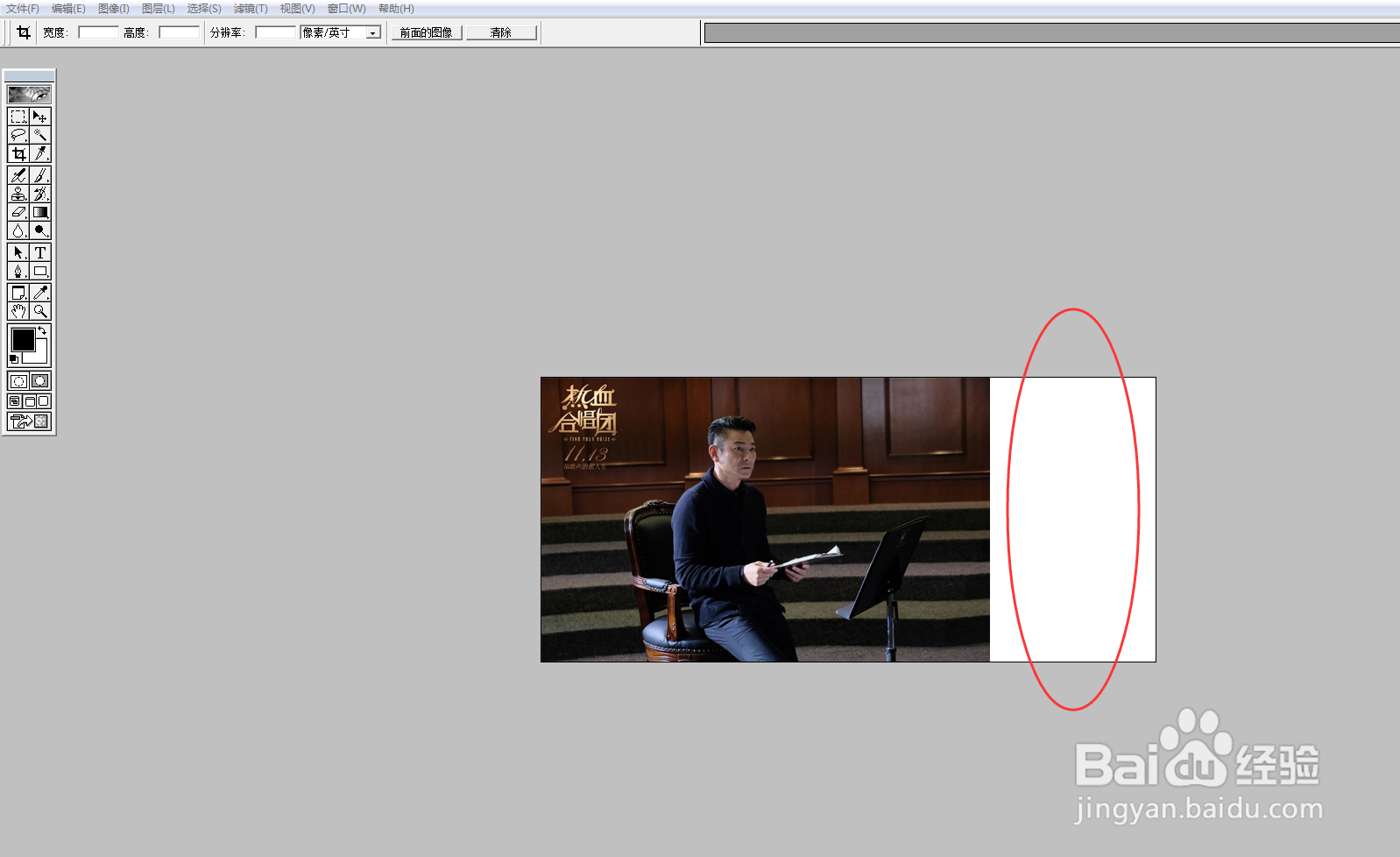
Task: Open the 视图(V) menu
Action: click(297, 9)
